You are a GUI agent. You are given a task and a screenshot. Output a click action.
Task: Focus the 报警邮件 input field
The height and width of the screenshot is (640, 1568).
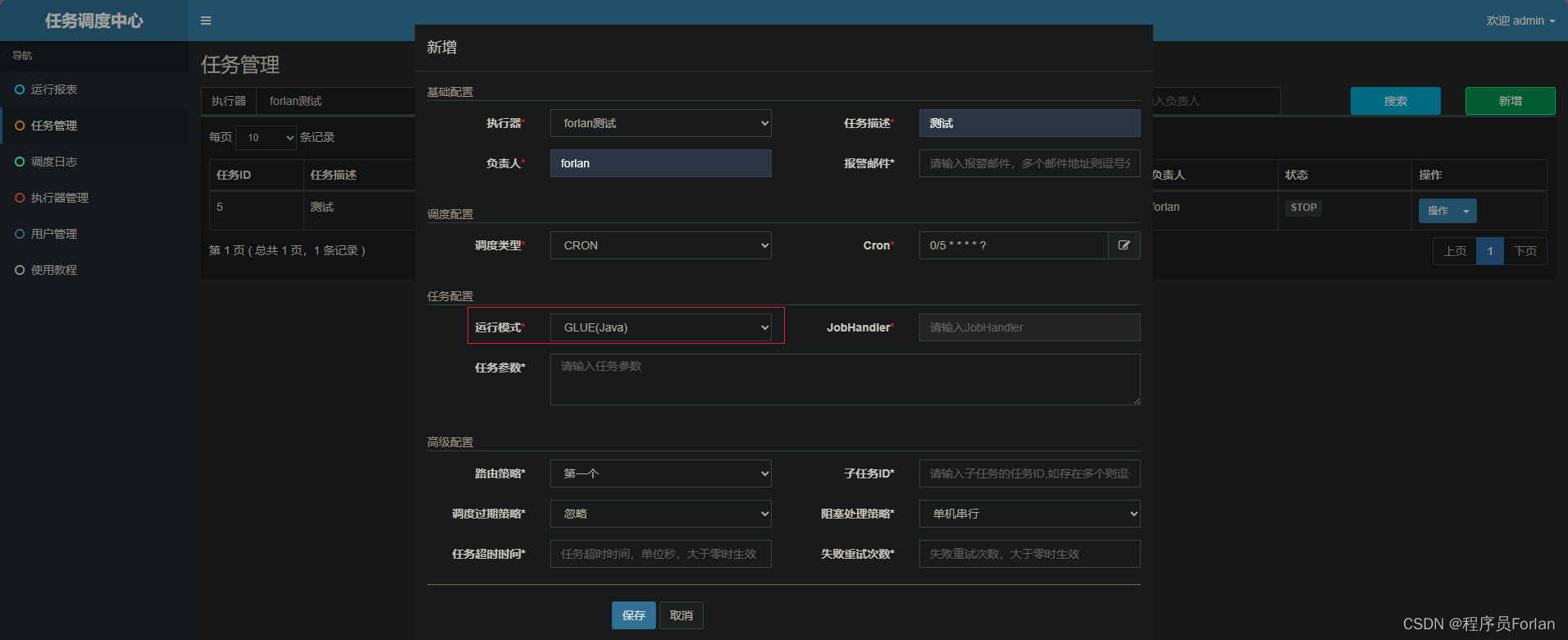(x=1030, y=163)
